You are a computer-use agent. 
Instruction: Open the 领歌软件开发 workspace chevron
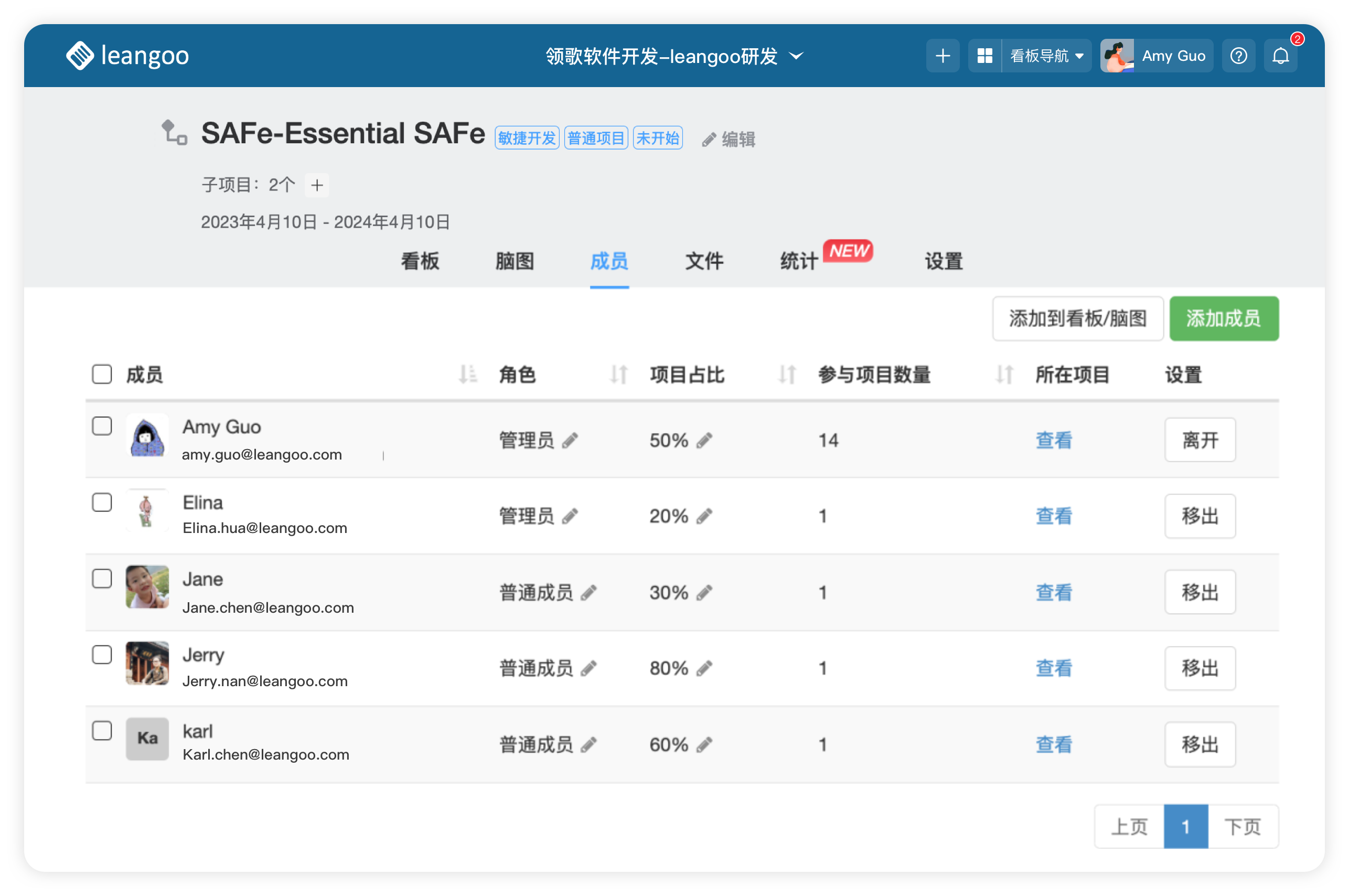796,56
